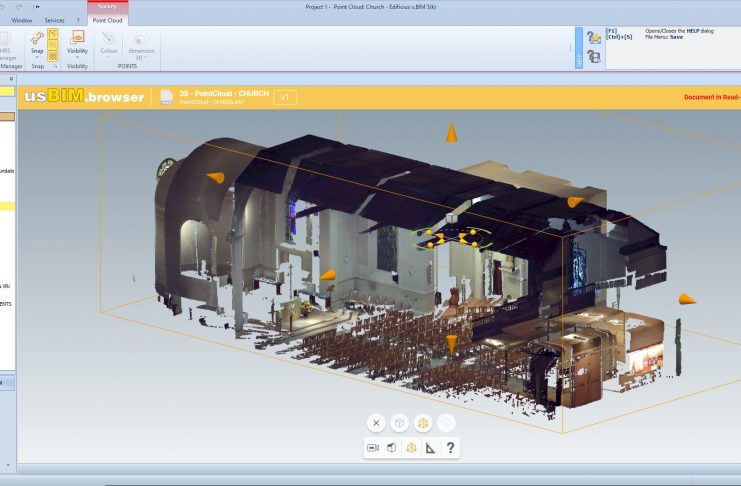This screenshot has height=486, width=741.
Task: Open the Snap tool in ribbon
Action: pyautogui.click(x=37, y=38)
